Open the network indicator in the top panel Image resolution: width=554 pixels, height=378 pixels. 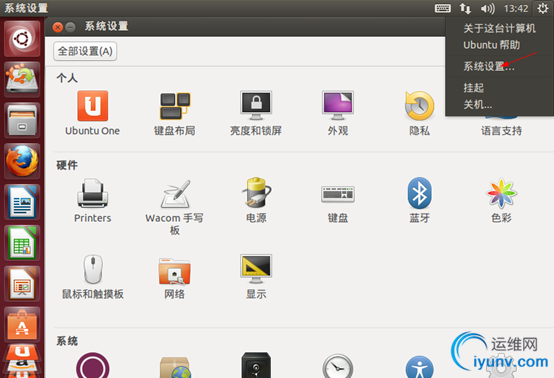click(465, 8)
